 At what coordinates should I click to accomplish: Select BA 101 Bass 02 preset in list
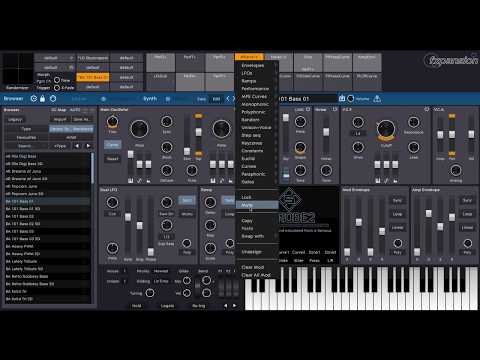47,216
